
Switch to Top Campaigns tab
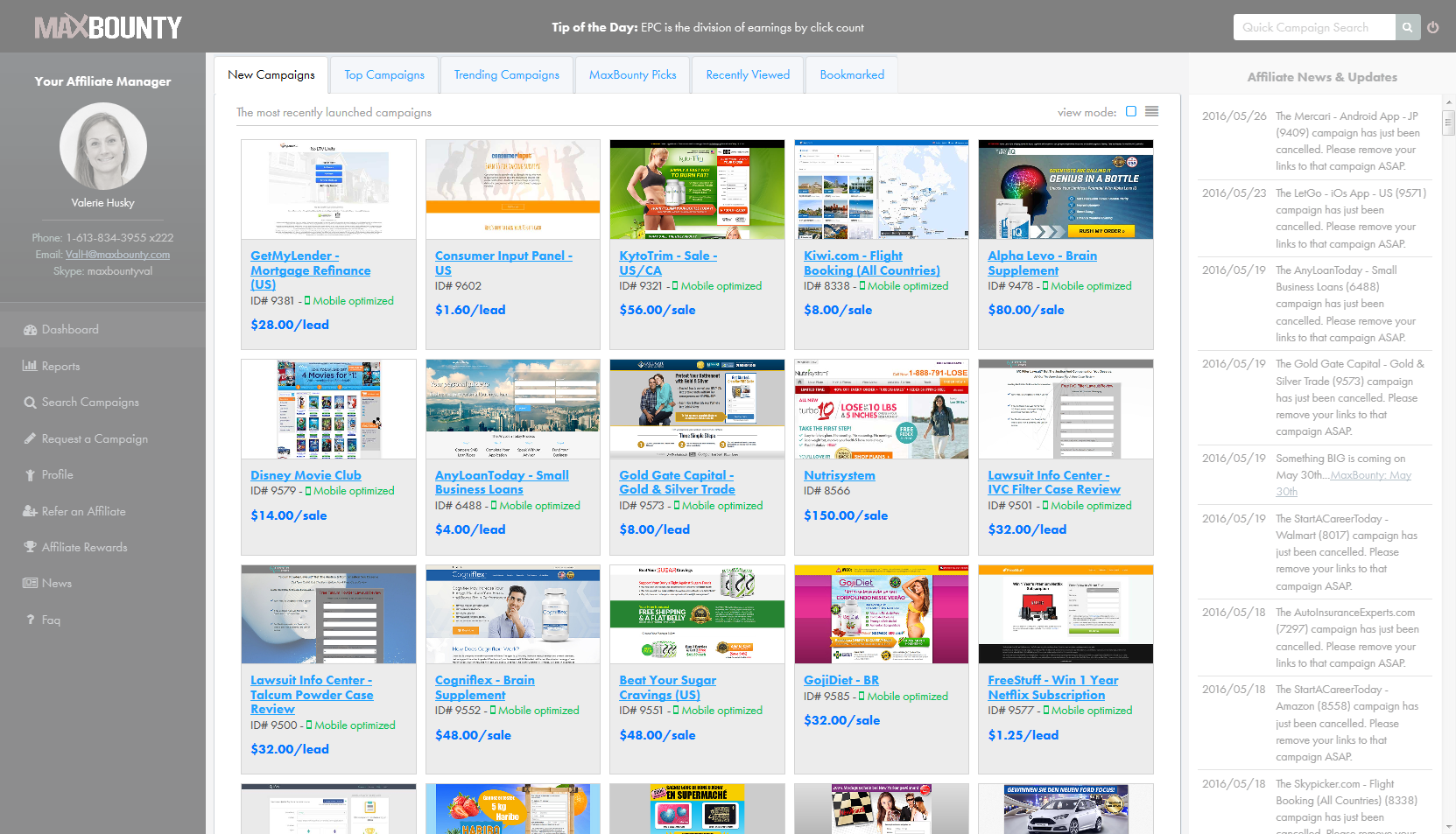coord(383,75)
